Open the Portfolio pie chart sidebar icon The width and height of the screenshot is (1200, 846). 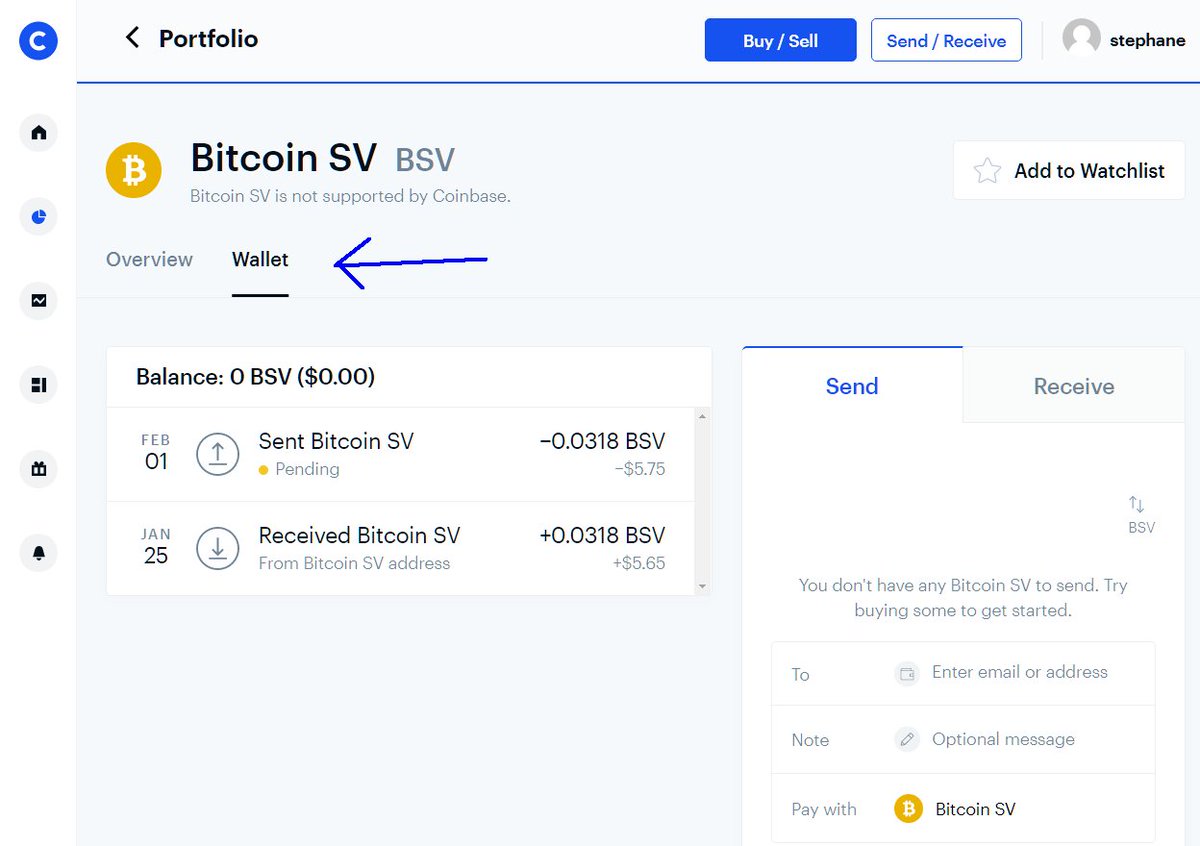click(x=38, y=216)
